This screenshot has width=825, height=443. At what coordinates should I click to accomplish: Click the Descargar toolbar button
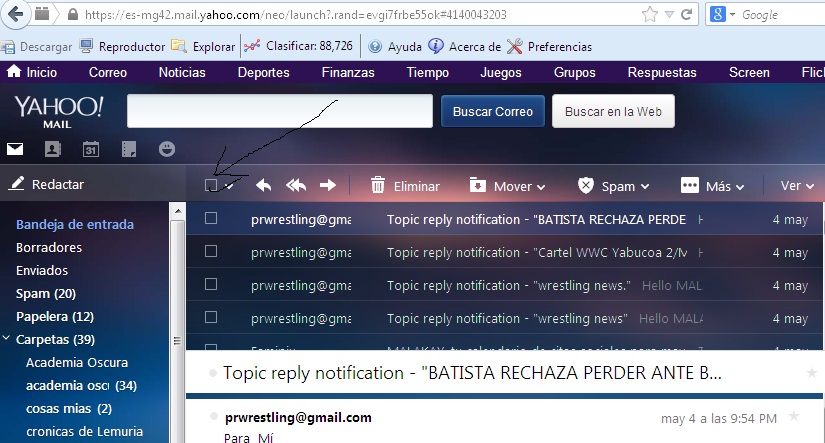click(x=36, y=47)
